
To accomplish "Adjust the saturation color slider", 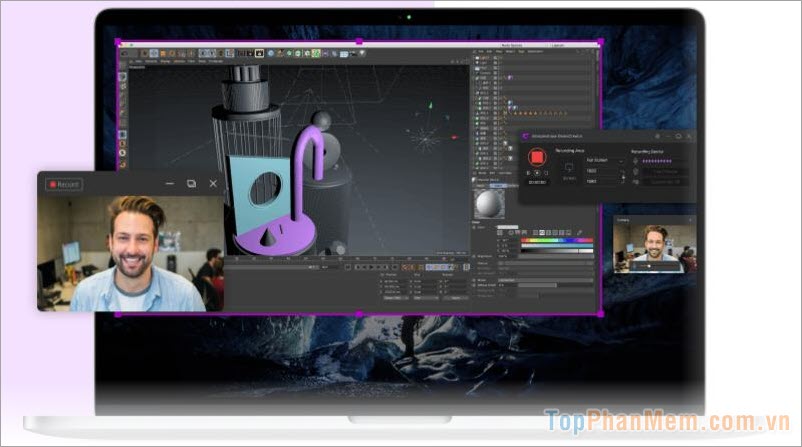I will point(557,245).
